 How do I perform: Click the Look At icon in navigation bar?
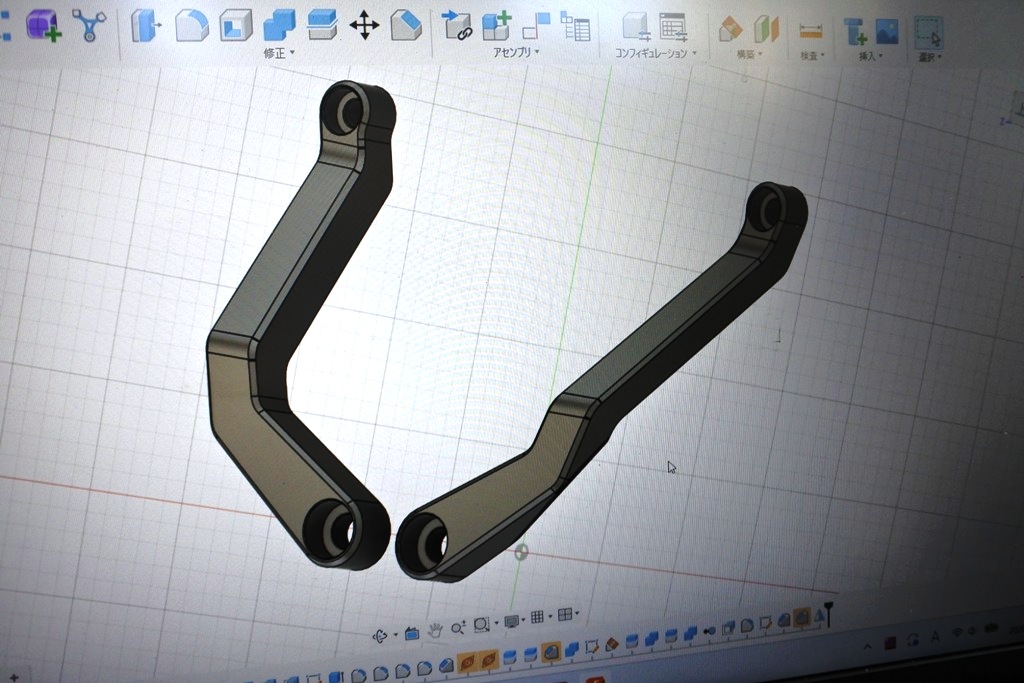(x=411, y=634)
